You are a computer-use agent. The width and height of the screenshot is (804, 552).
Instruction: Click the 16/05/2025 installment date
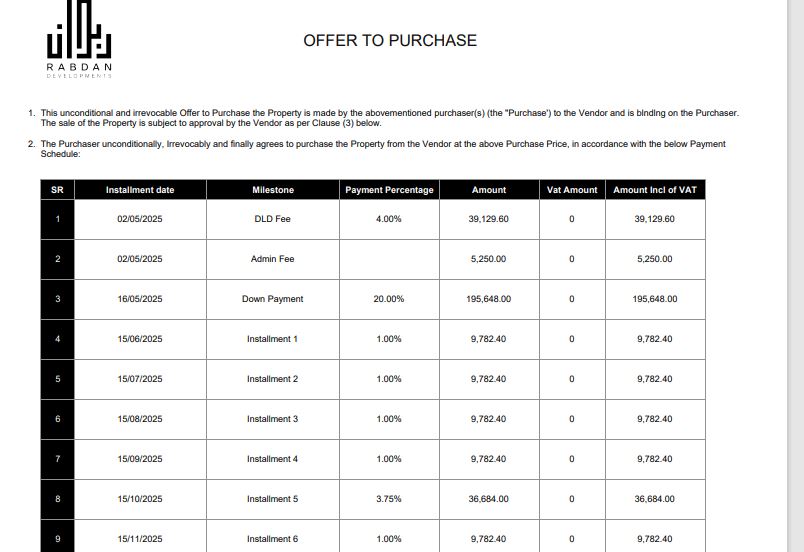coord(140,299)
